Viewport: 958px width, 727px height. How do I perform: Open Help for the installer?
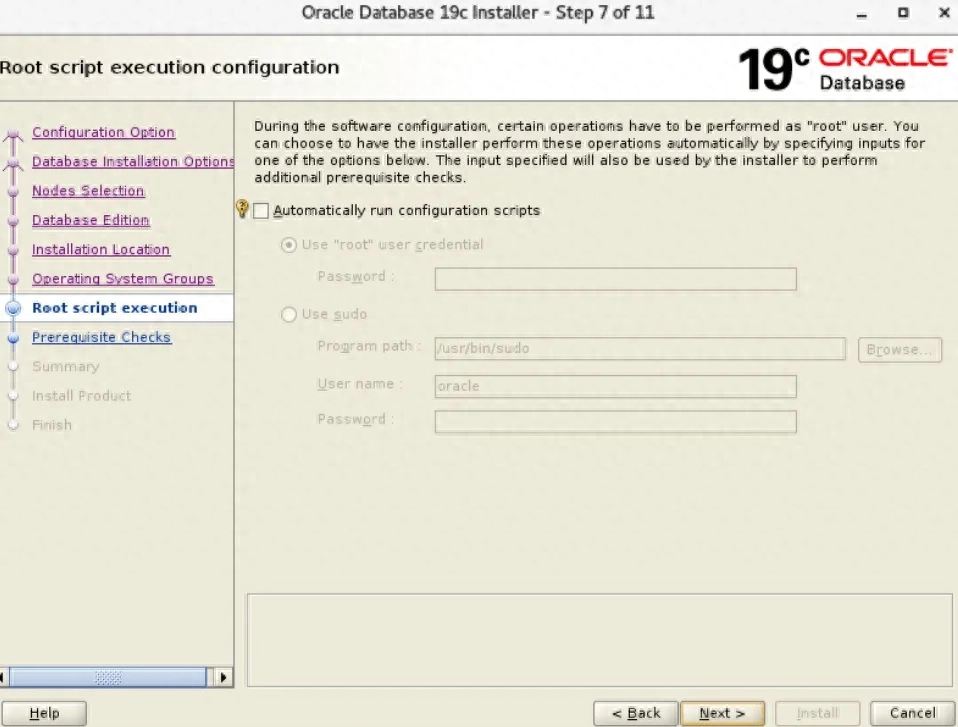pyautogui.click(x=44, y=713)
